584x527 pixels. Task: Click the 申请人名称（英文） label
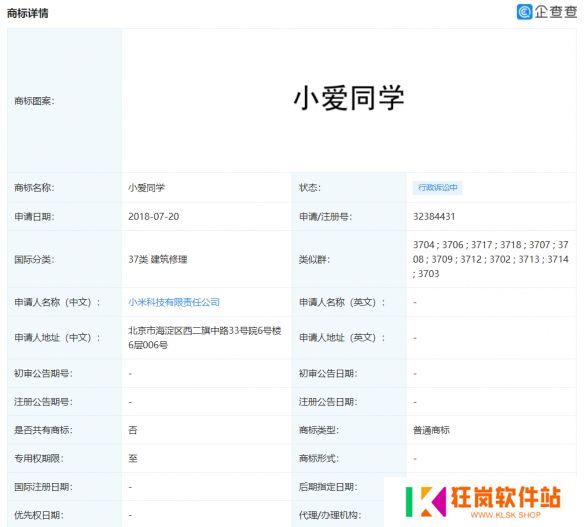coord(342,302)
